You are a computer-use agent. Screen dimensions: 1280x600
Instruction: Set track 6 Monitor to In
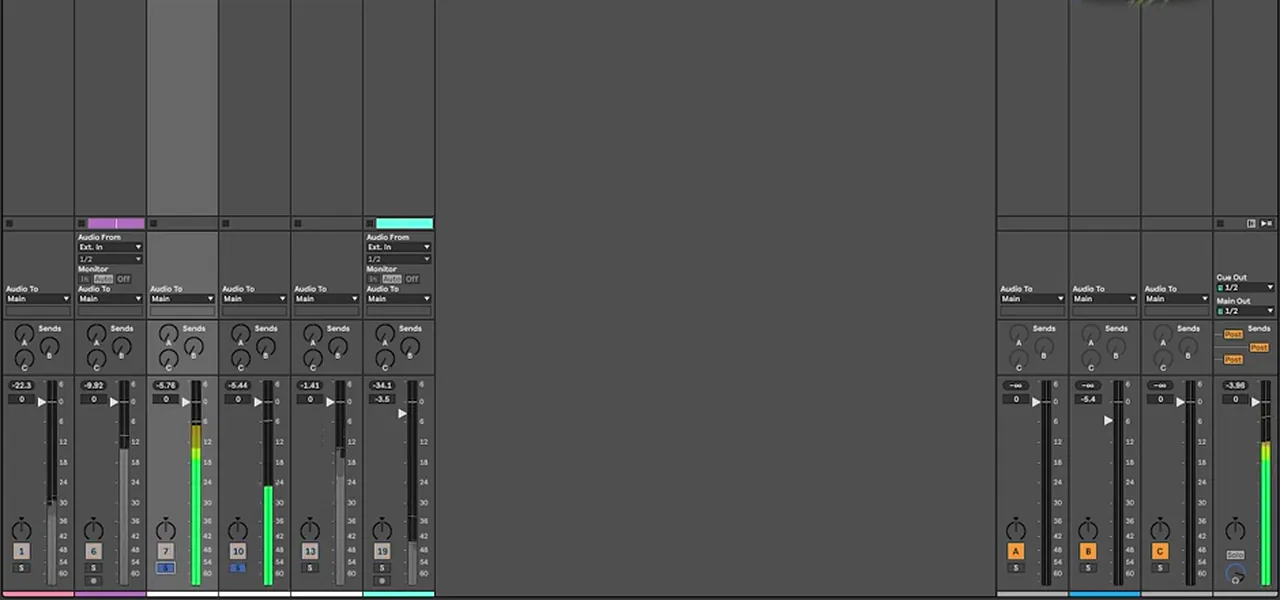pyautogui.click(x=84, y=279)
